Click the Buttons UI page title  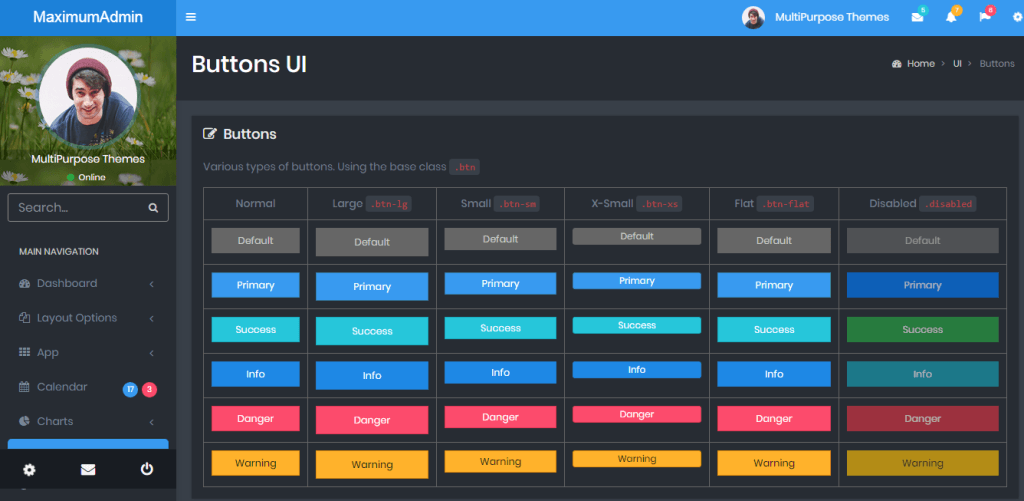coord(249,65)
